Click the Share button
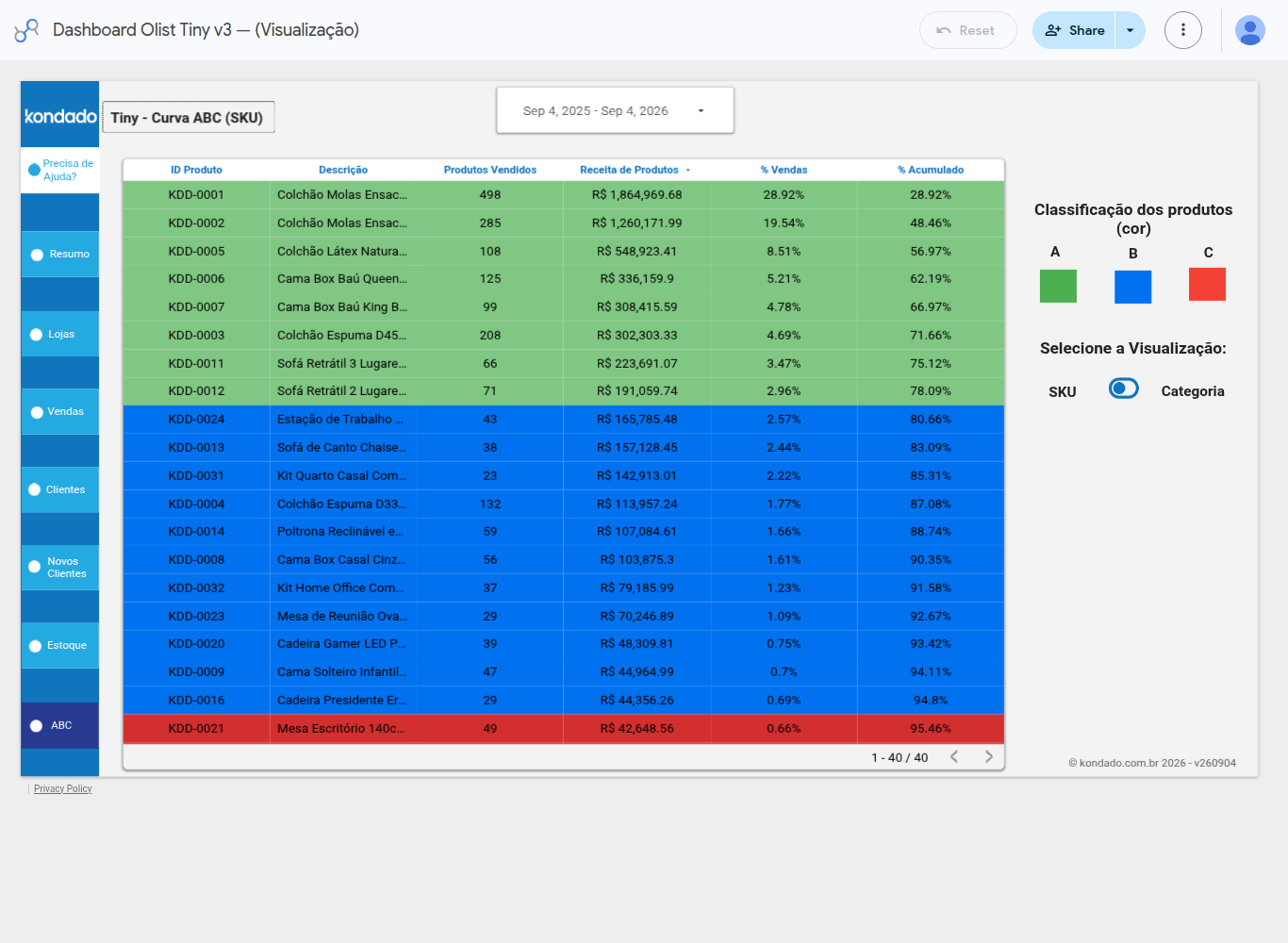 tap(1074, 30)
